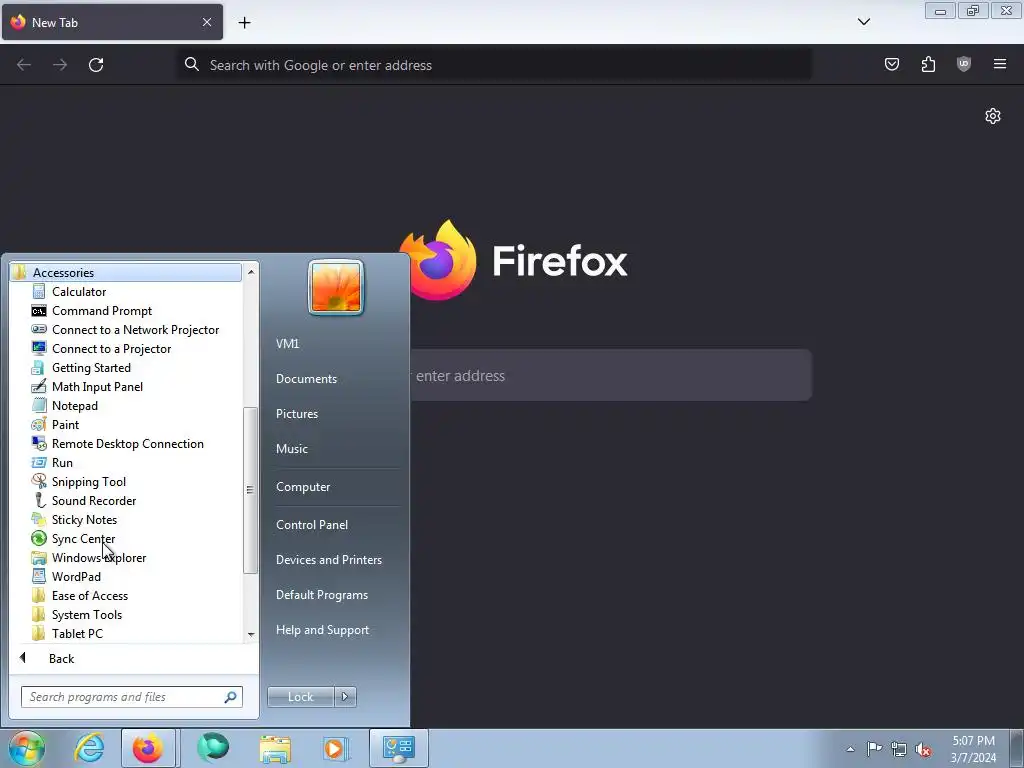1024x768 pixels.
Task: Expand the System Tools folder
Action: (x=76, y=615)
